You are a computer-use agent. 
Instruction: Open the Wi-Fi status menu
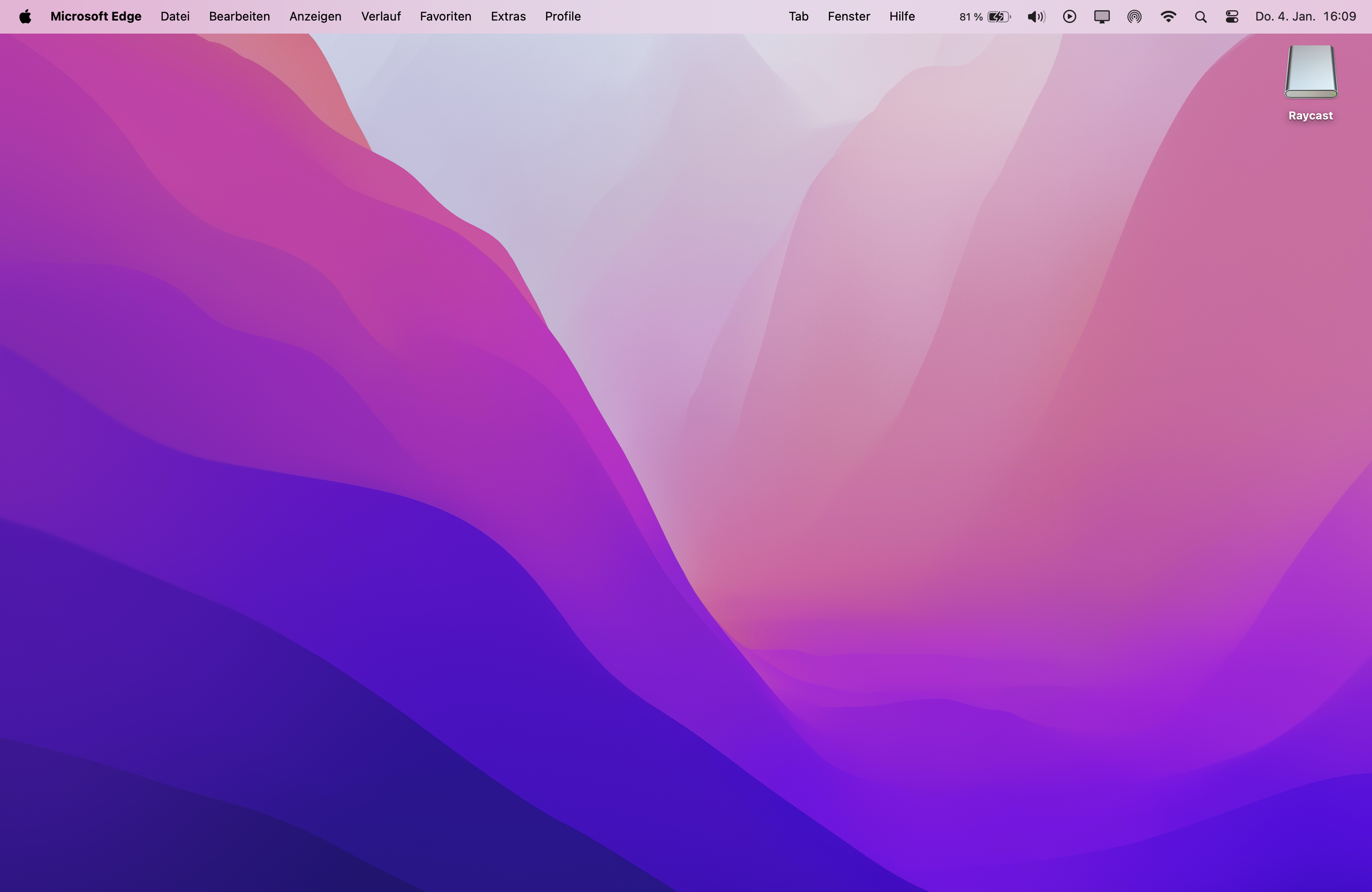1168,17
